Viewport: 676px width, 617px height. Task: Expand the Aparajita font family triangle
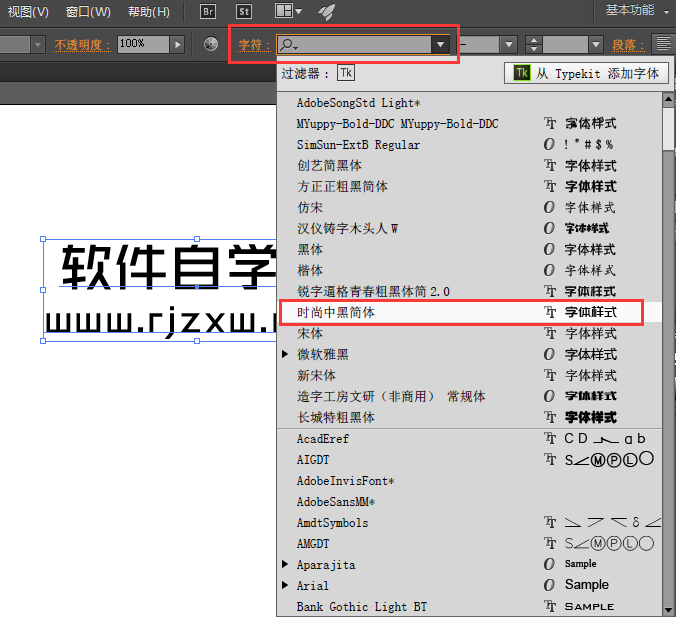(x=285, y=564)
